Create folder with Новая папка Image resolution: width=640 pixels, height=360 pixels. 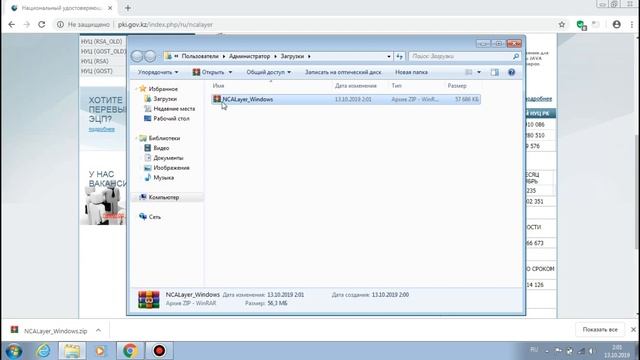tap(411, 72)
